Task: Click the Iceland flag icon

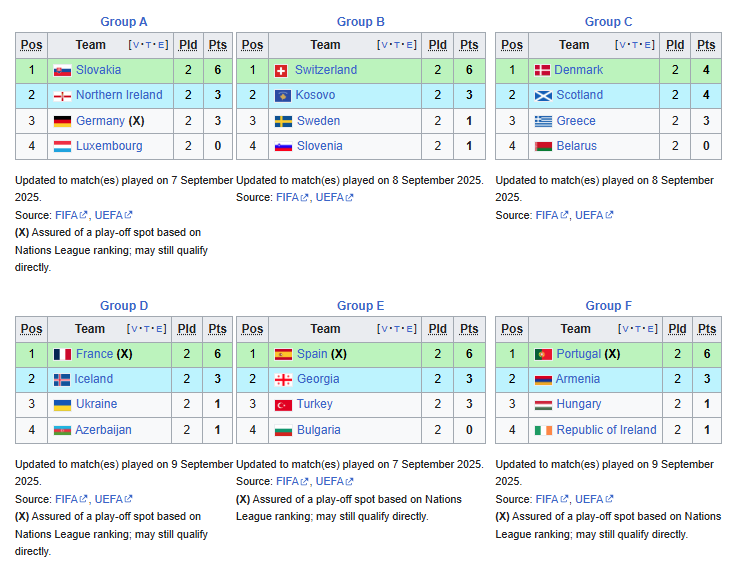Action: point(62,380)
